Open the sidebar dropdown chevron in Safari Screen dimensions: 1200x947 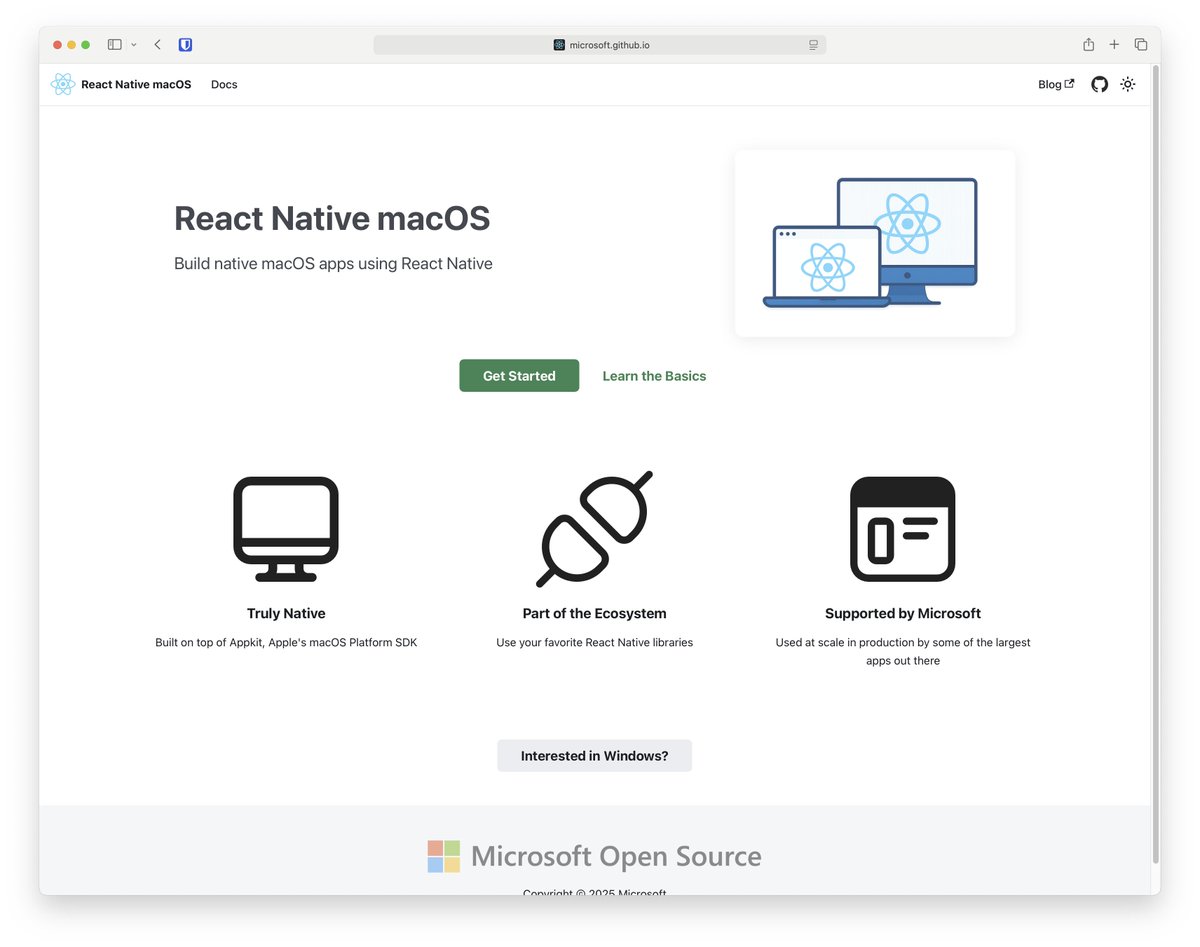coord(134,45)
